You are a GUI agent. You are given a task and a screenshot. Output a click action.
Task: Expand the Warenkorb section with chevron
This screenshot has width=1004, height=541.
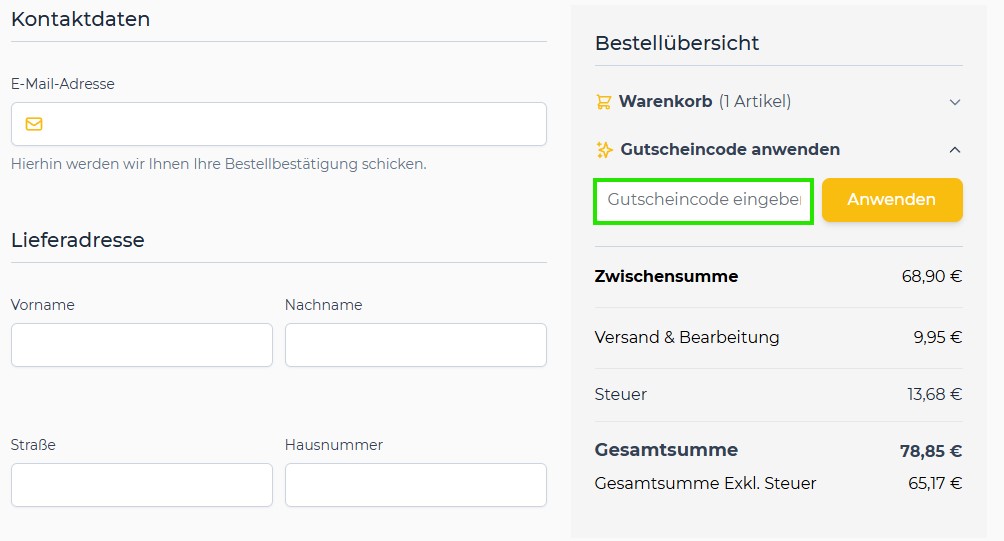coord(955,102)
